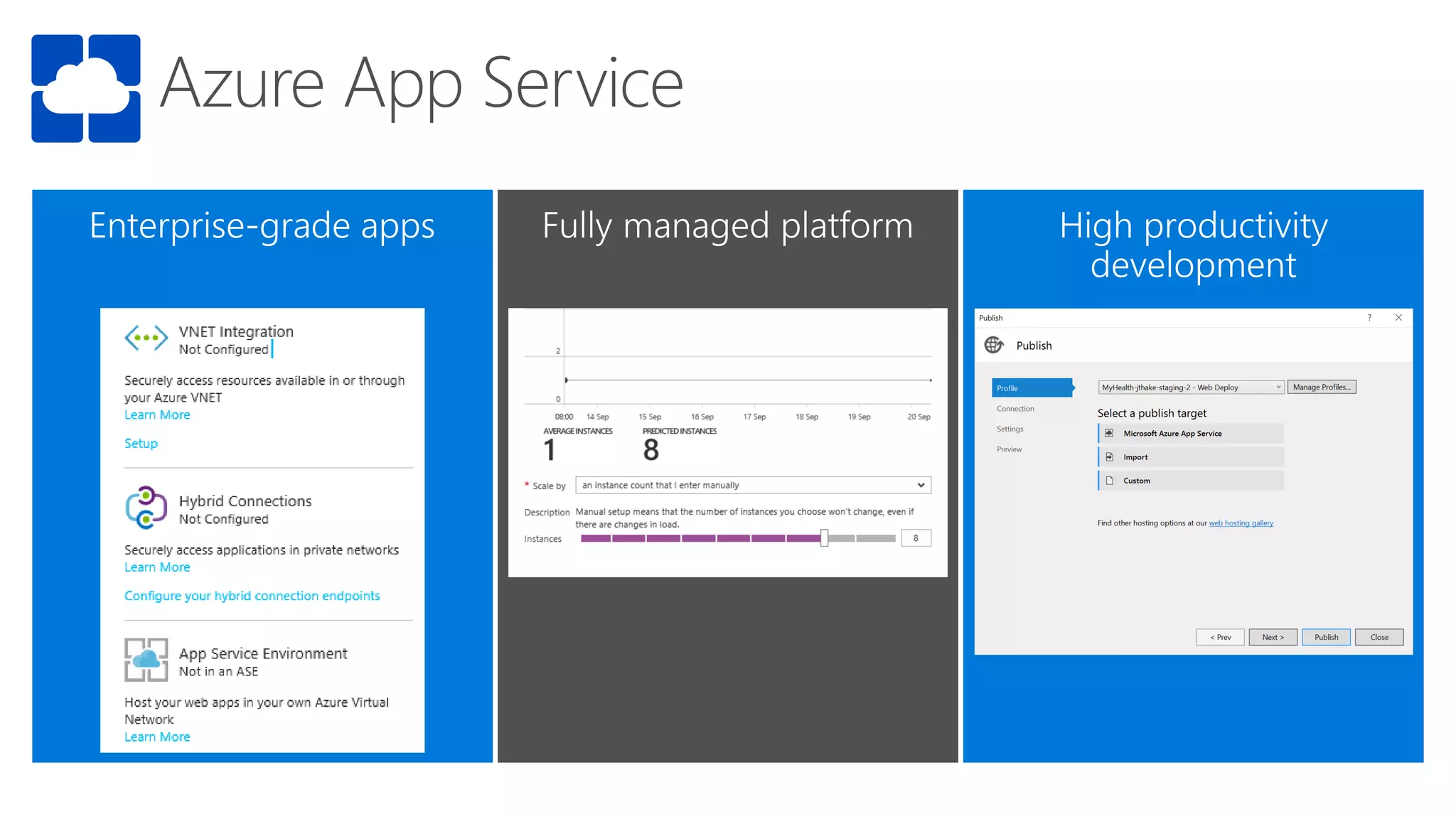Screen dimensions: 1456x819
Task: Click the Instances slider handle
Action: tap(824, 538)
